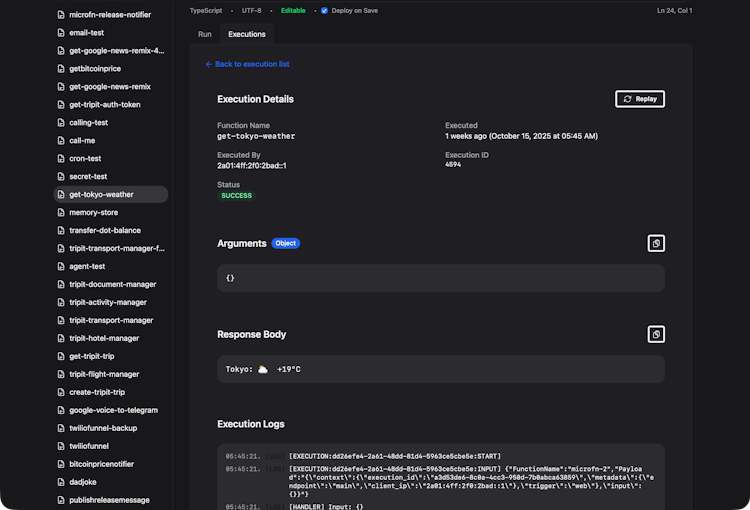750x510 pixels.
Task: Click file icon beside cron-test
Action: 61,159
